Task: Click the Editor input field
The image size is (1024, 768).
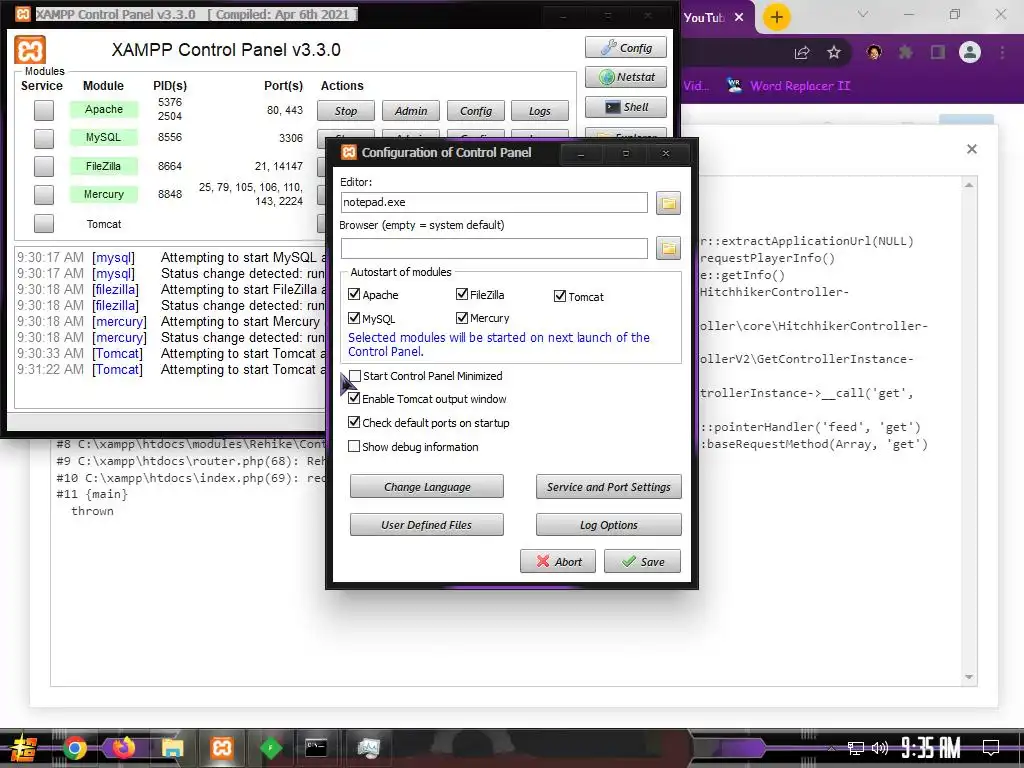Action: pyautogui.click(x=494, y=202)
